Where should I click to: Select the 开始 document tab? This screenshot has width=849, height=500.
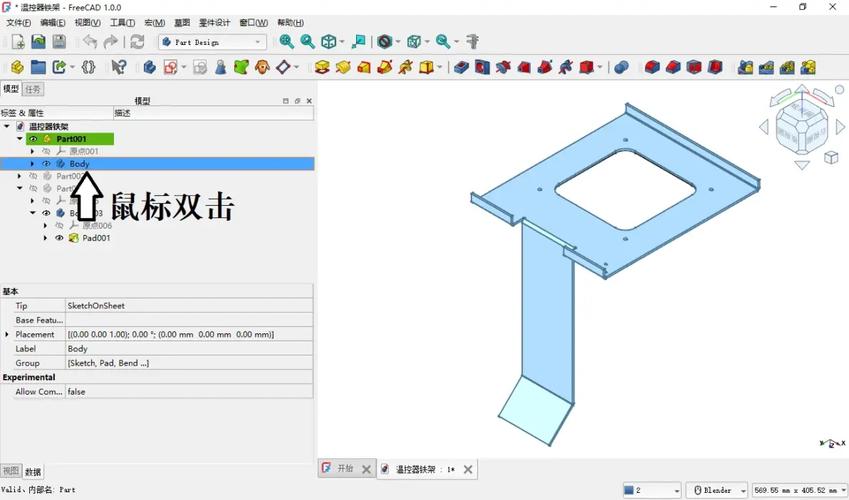pyautogui.click(x=345, y=469)
